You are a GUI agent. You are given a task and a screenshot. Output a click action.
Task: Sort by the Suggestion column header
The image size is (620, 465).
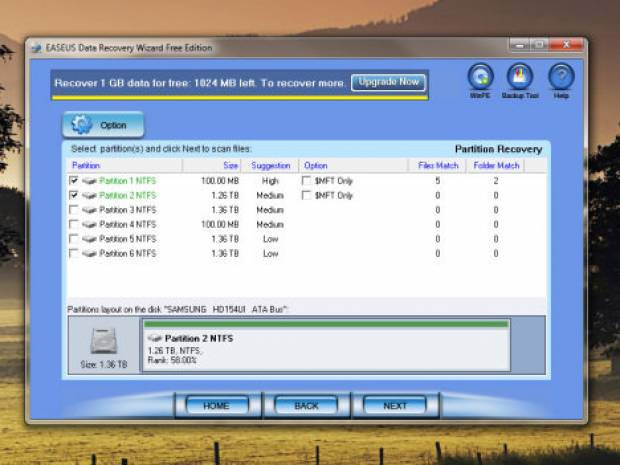click(x=270, y=165)
